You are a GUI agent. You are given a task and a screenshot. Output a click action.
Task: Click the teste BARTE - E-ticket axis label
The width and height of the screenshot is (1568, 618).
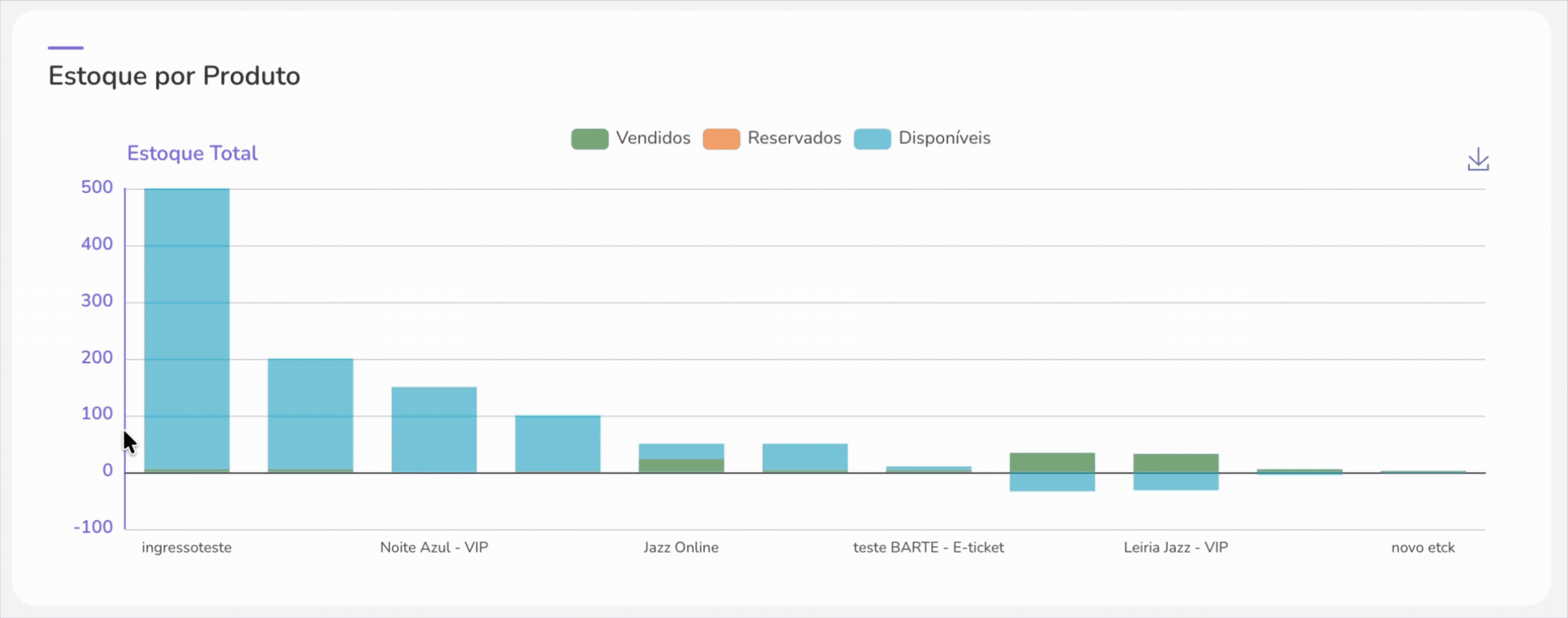(928, 548)
